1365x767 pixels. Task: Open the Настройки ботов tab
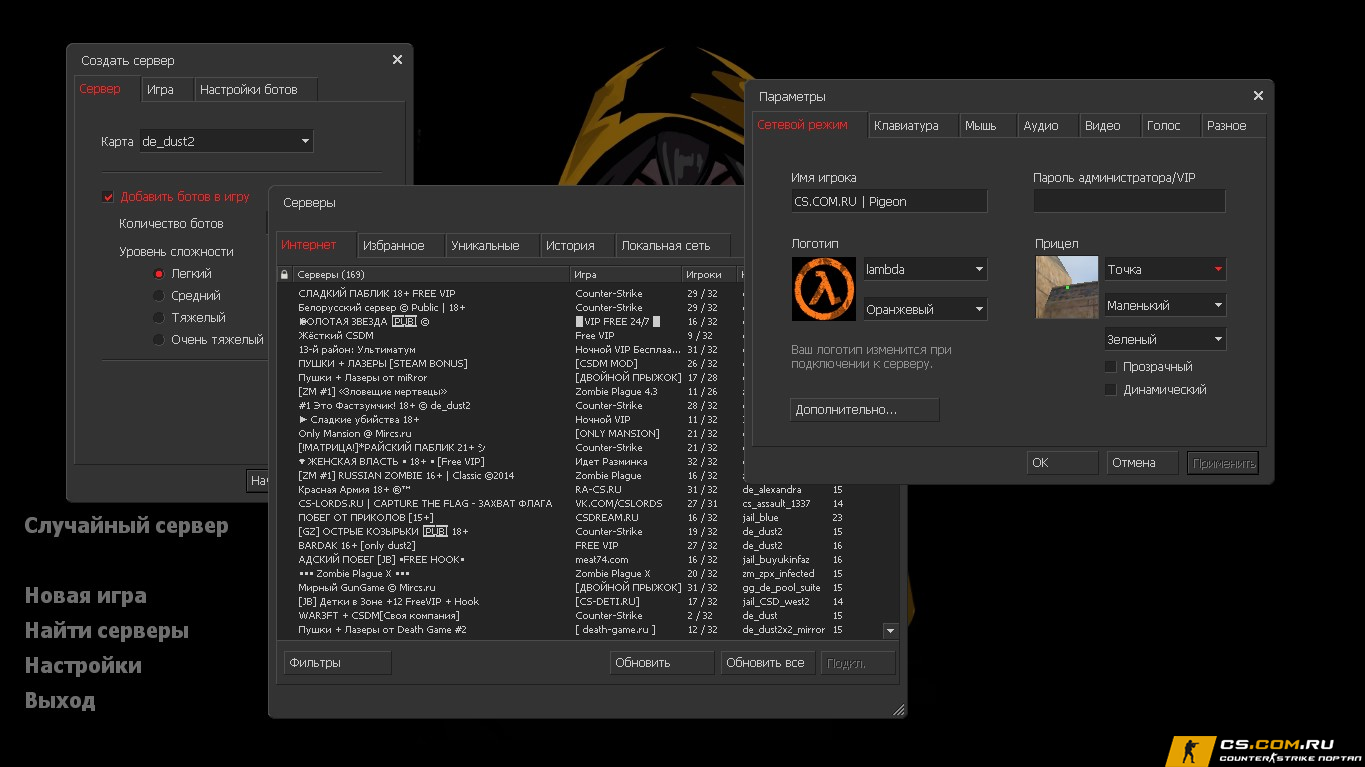pyautogui.click(x=256, y=89)
